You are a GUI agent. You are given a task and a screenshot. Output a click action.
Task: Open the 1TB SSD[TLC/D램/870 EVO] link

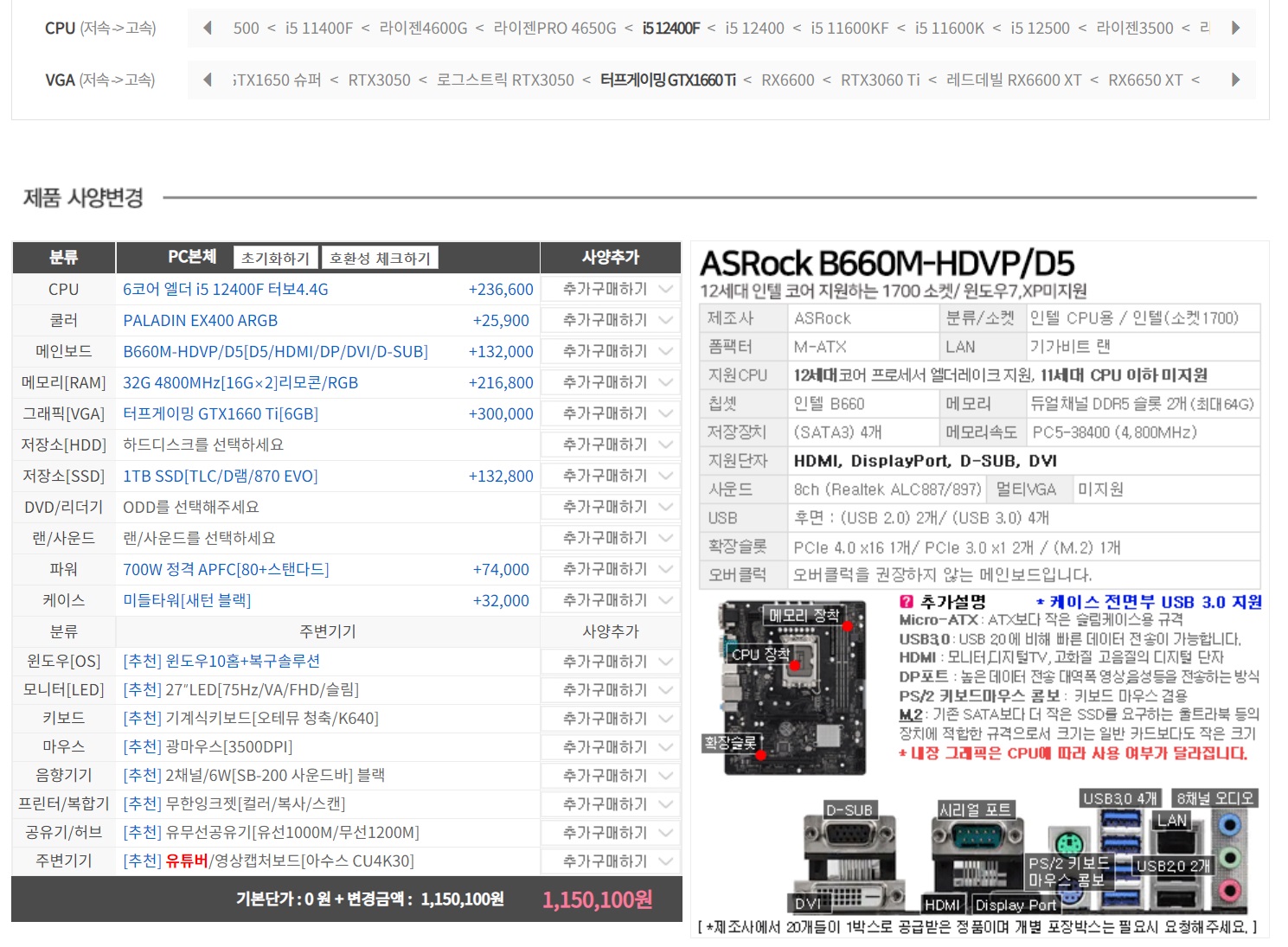(221, 477)
